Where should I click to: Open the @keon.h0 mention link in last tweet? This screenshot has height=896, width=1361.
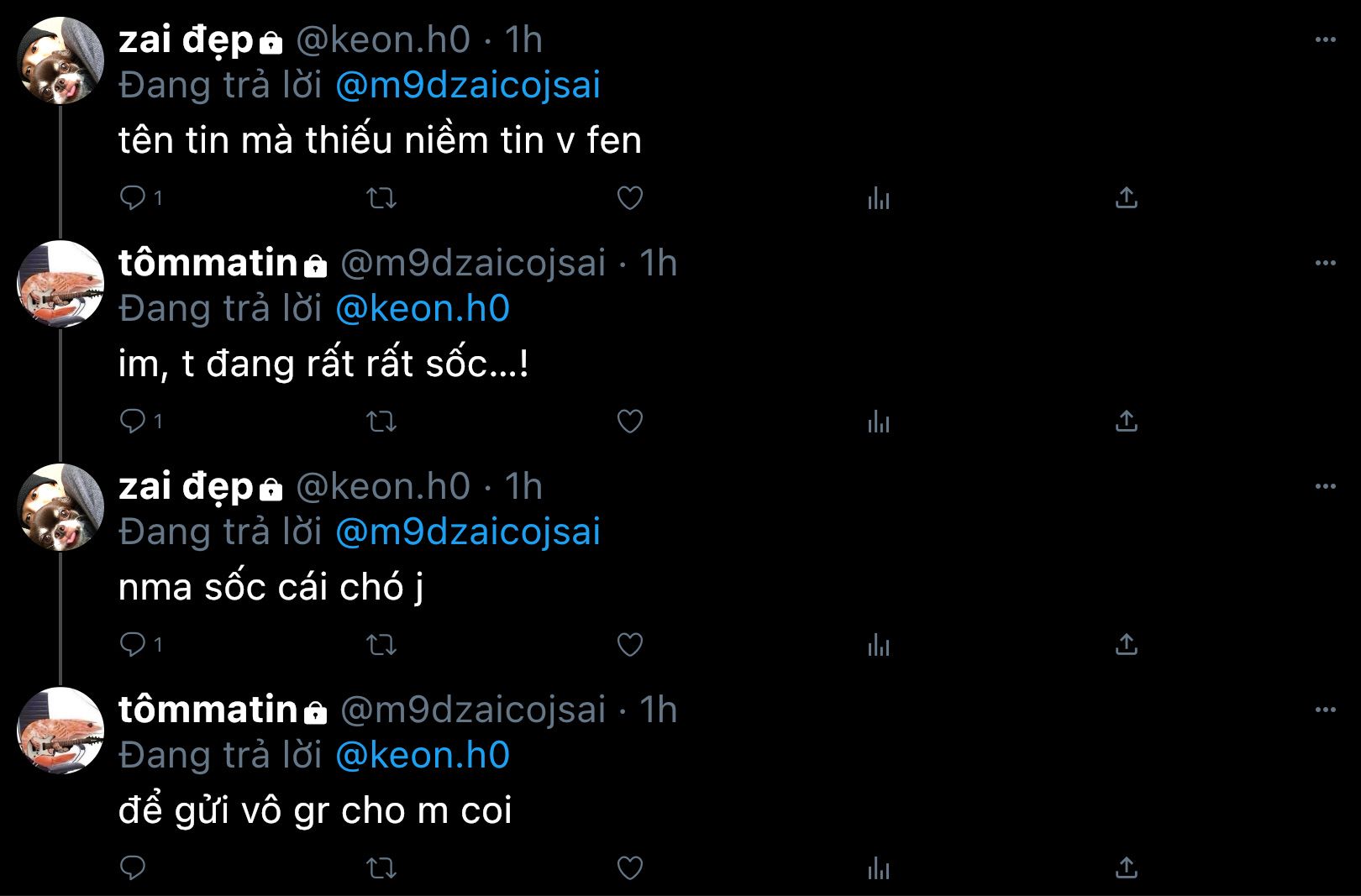tap(423, 756)
